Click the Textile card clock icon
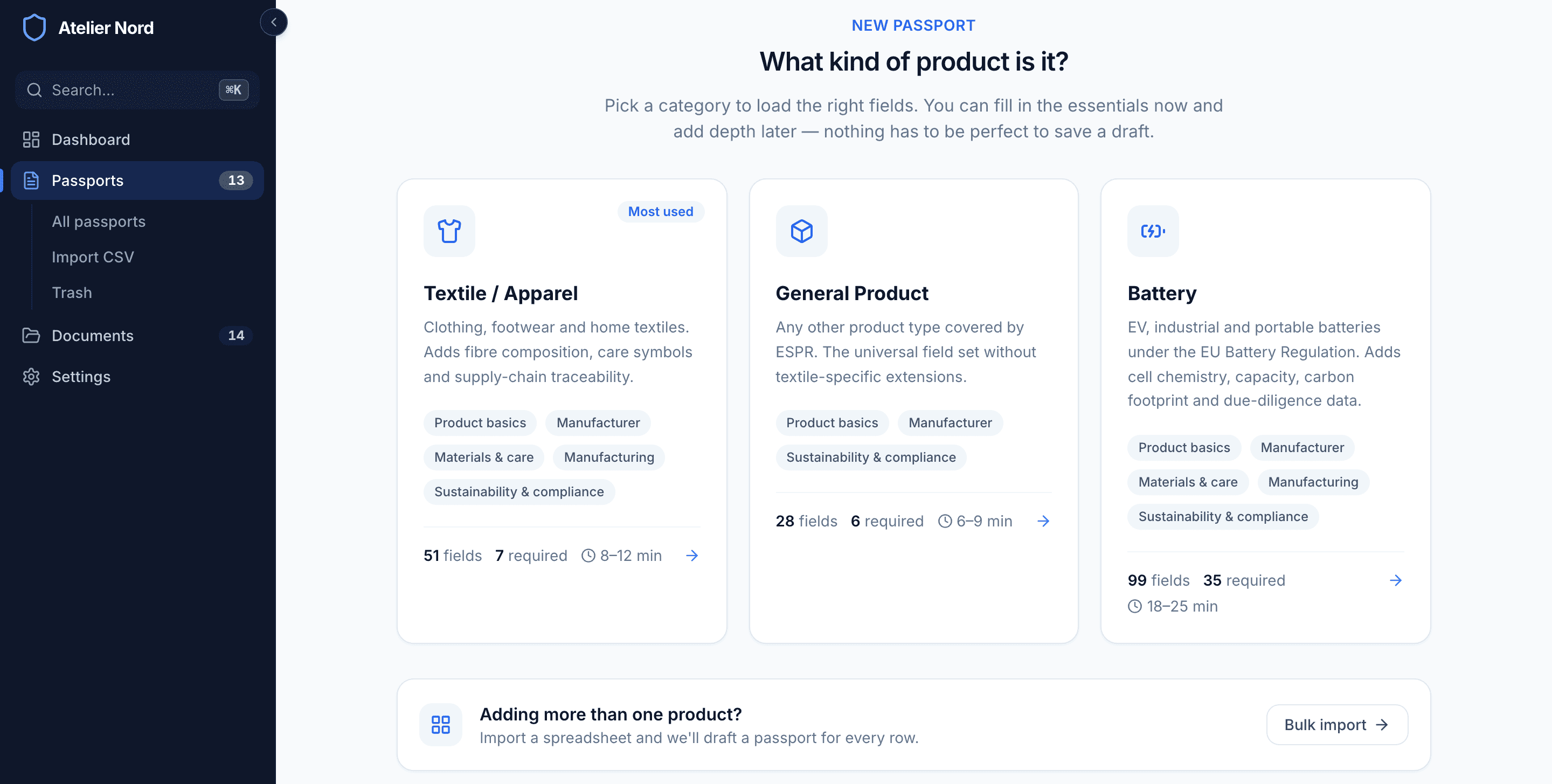The height and width of the screenshot is (784, 1552). coord(588,555)
